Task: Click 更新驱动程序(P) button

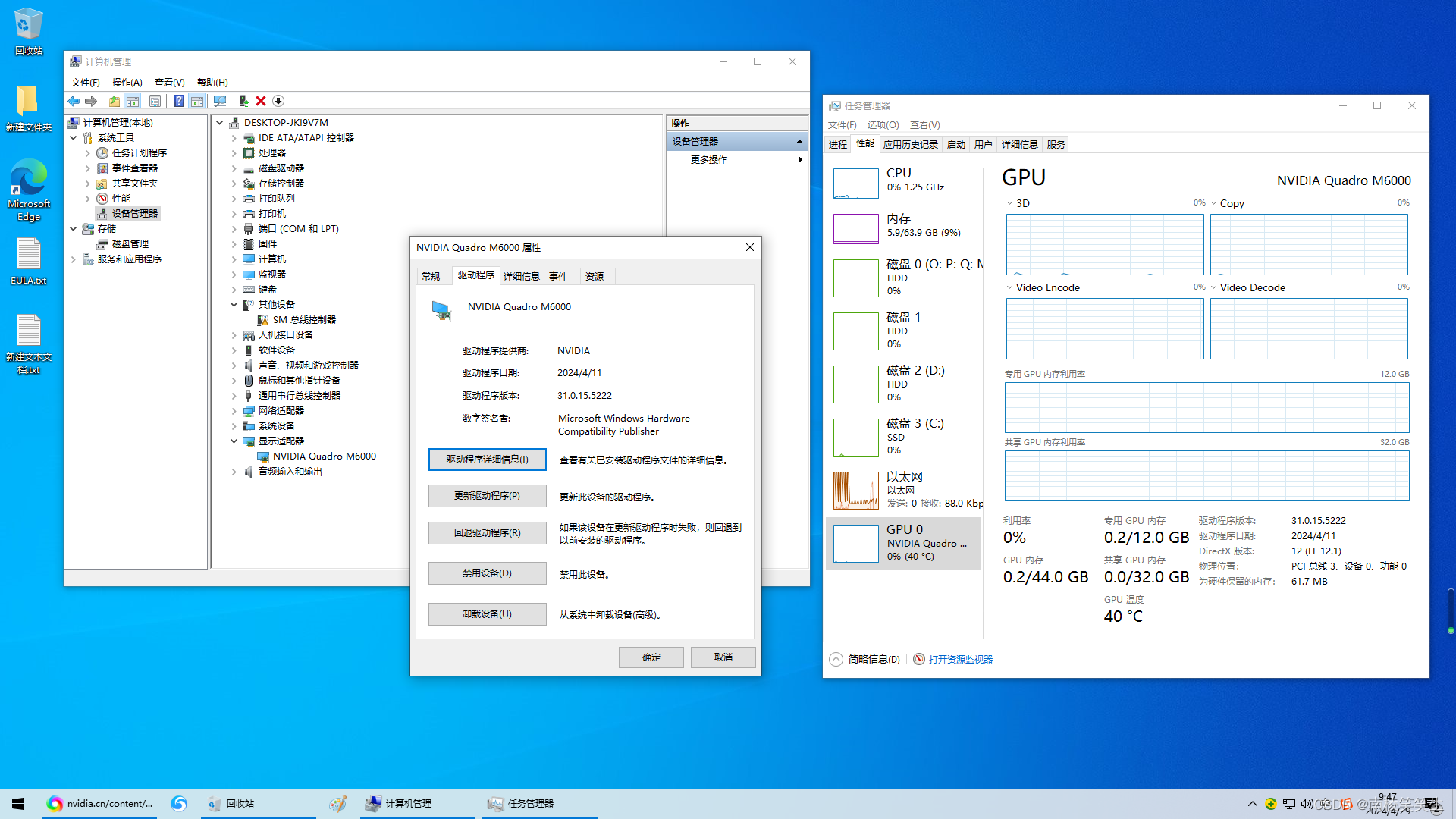Action: (488, 496)
